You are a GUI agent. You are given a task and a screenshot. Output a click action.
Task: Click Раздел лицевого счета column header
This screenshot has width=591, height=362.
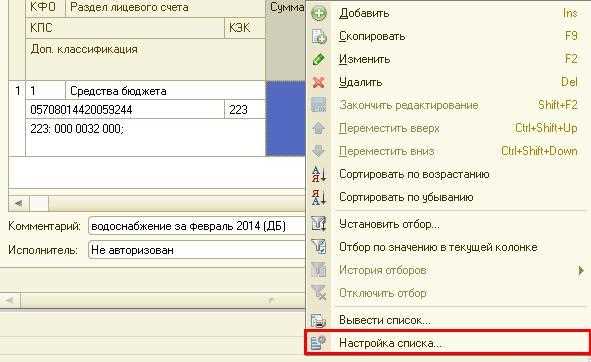click(165, 8)
